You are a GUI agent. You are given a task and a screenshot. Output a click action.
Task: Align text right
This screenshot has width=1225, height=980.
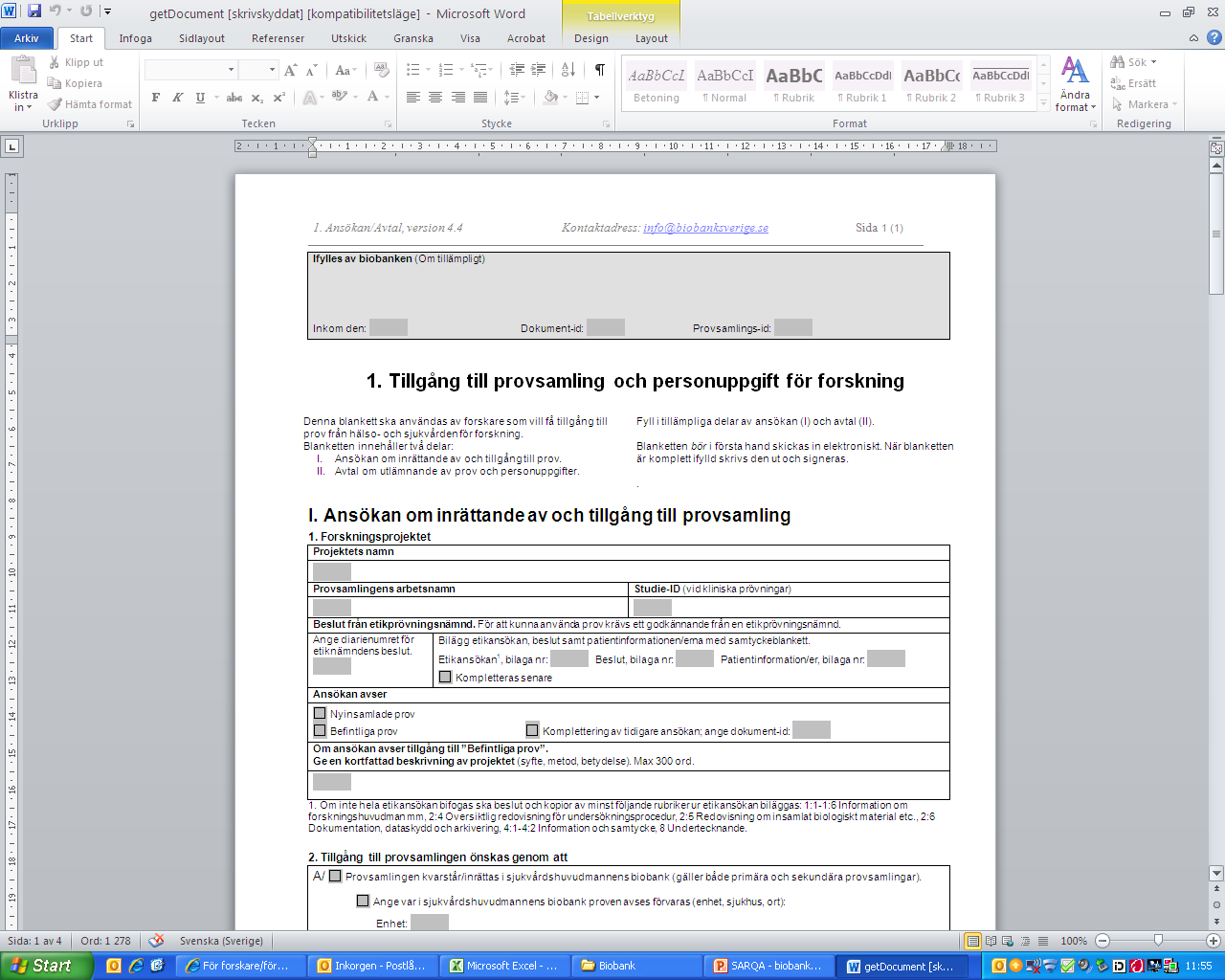tap(457, 98)
